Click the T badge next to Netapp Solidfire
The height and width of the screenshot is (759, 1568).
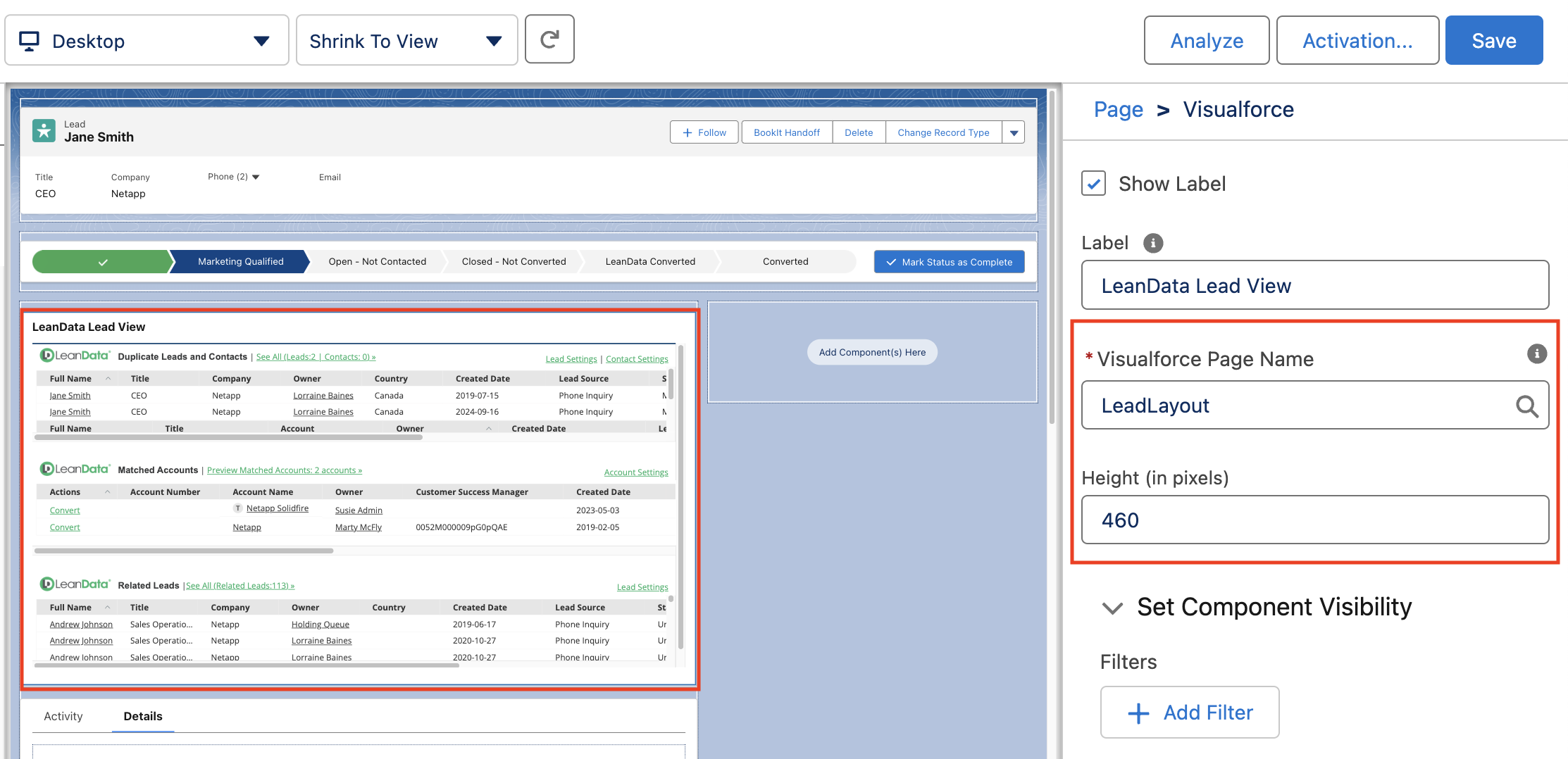click(x=238, y=508)
